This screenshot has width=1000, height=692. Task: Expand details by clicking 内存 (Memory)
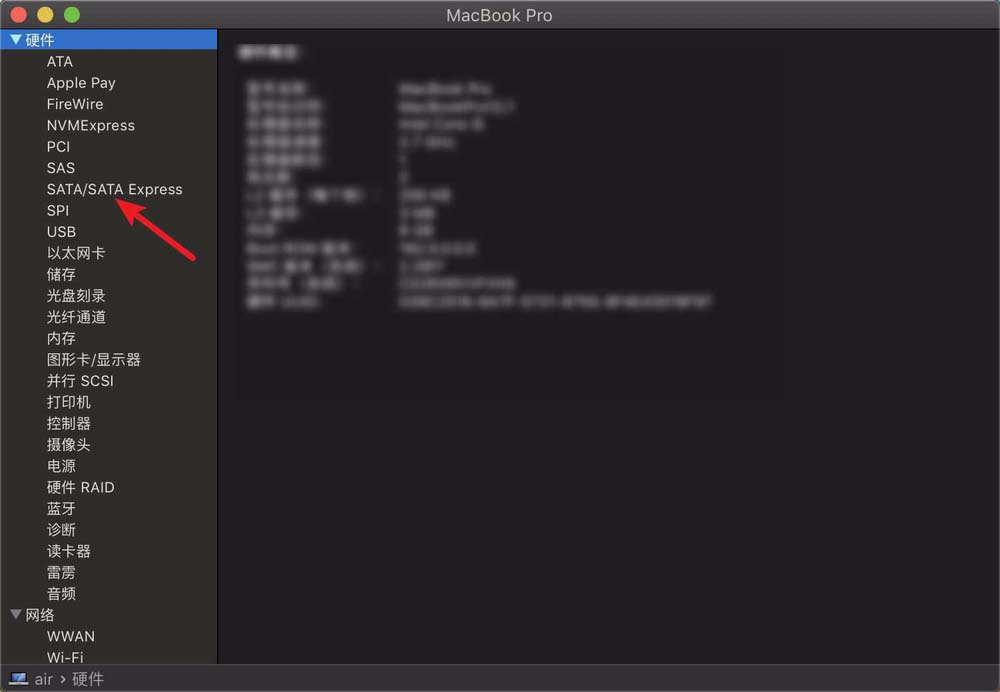(x=59, y=338)
